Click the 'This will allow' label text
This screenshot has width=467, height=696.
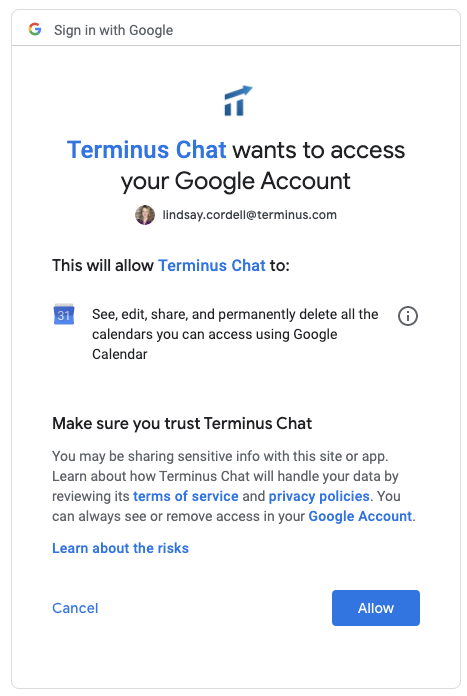[103, 265]
